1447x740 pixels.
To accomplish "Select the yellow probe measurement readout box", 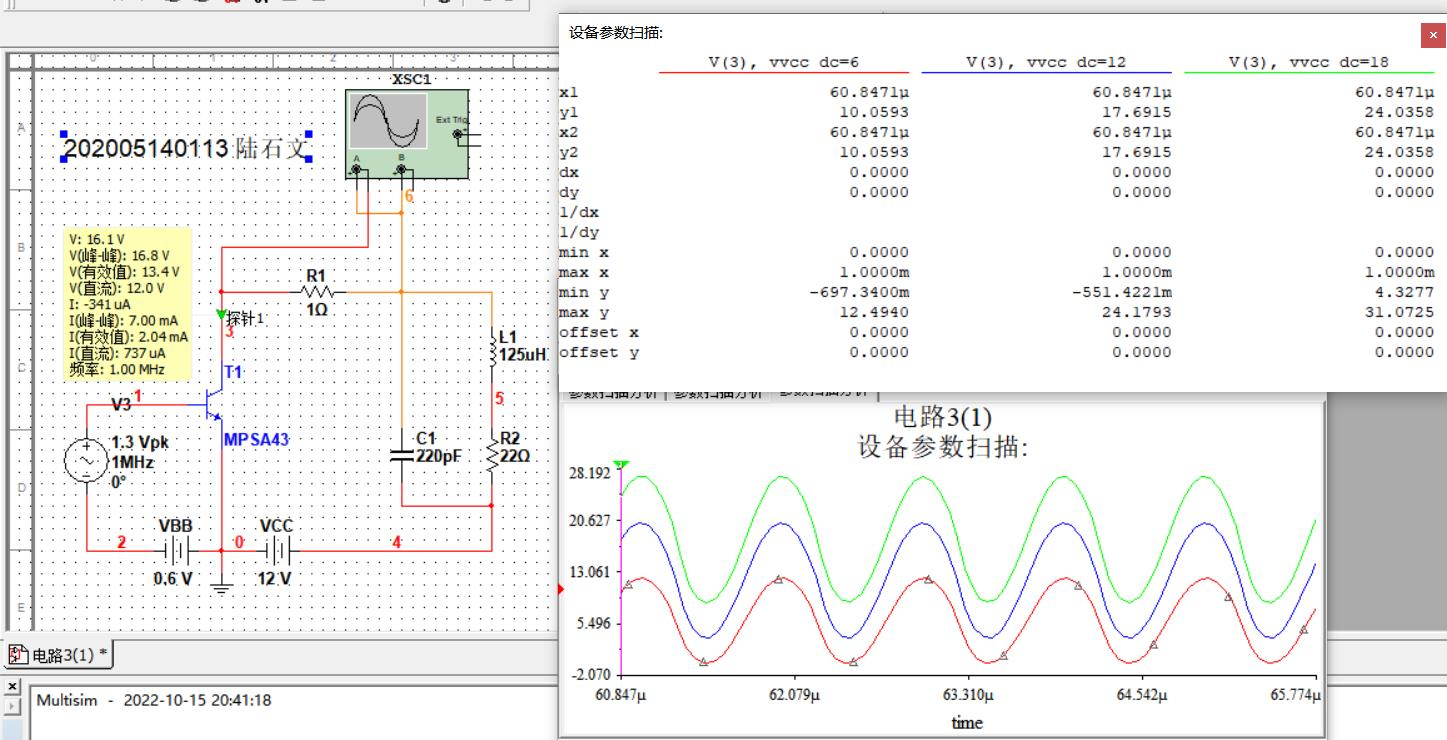I will pos(127,305).
